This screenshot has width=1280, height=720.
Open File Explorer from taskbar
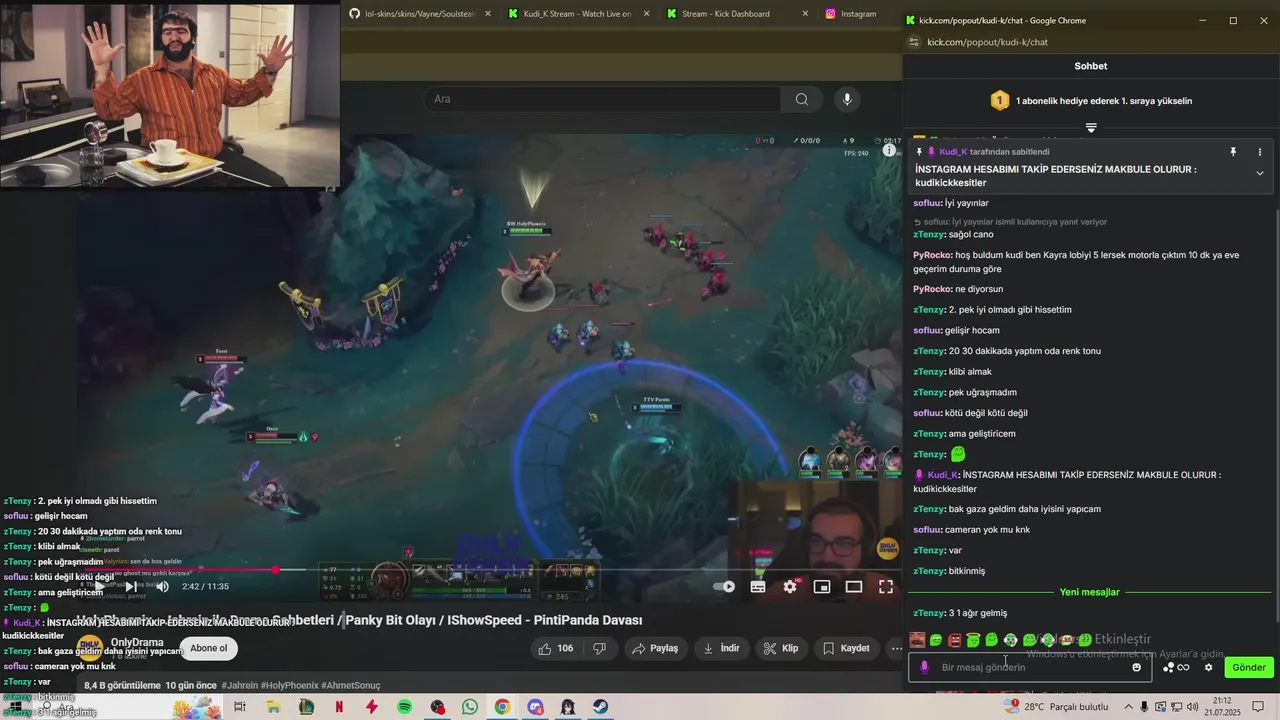coord(273,707)
